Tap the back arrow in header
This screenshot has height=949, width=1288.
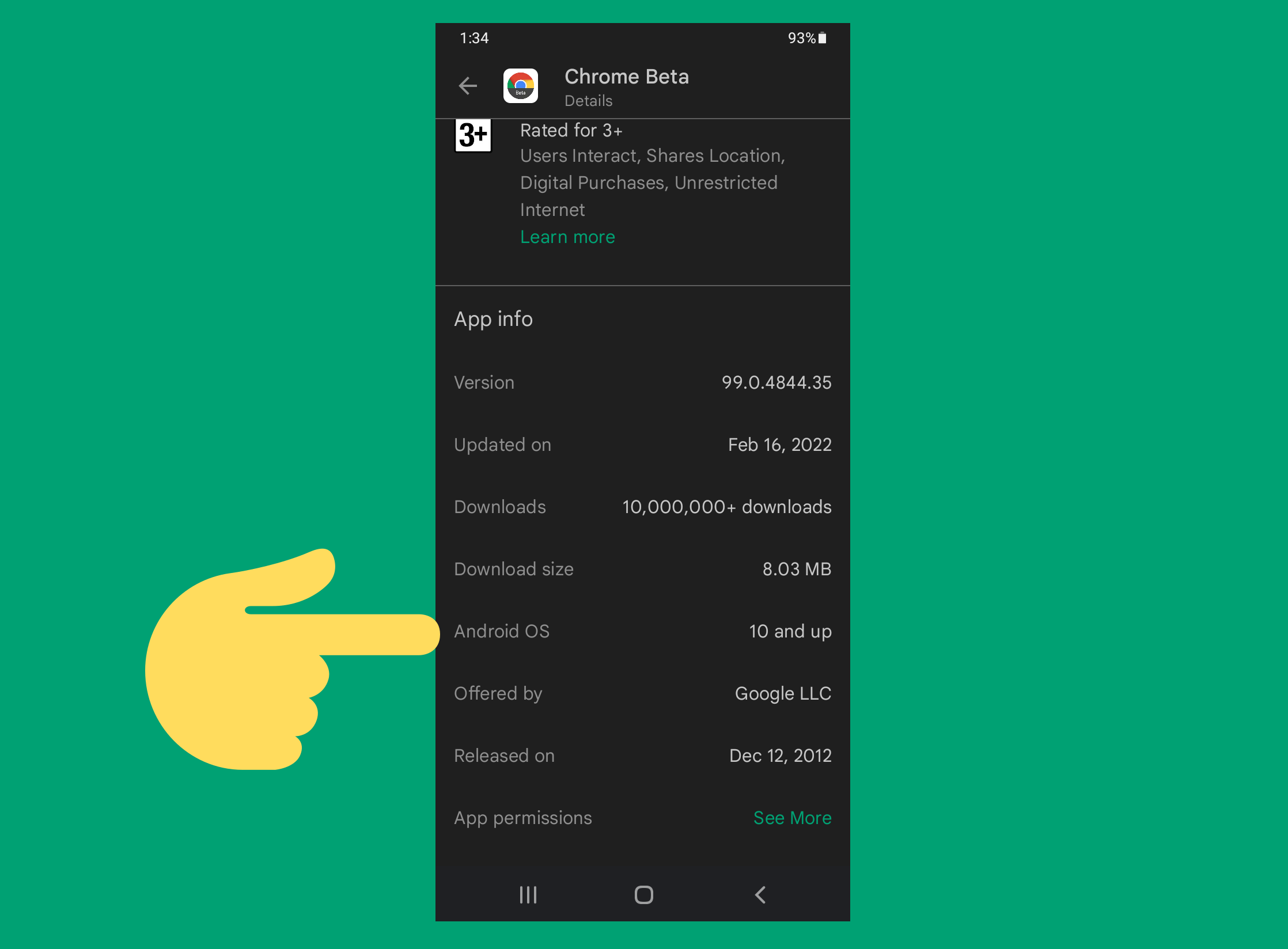point(468,86)
